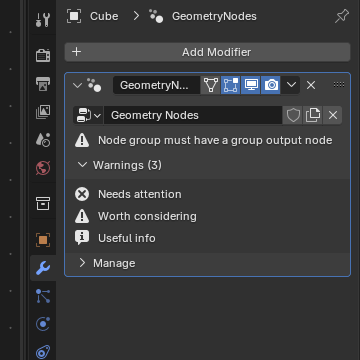This screenshot has width=360, height=360.
Task: Open the Output properties tab
Action: [43, 84]
